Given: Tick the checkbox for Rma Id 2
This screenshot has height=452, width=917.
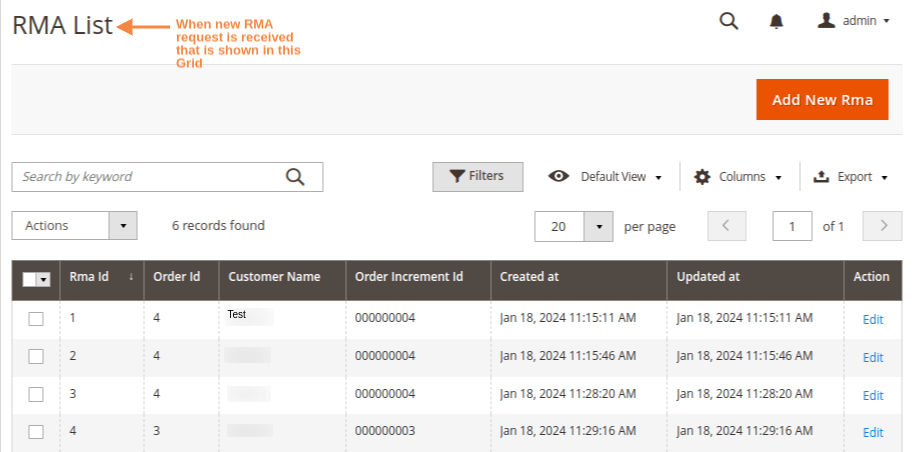Looking at the screenshot, I should 36,356.
